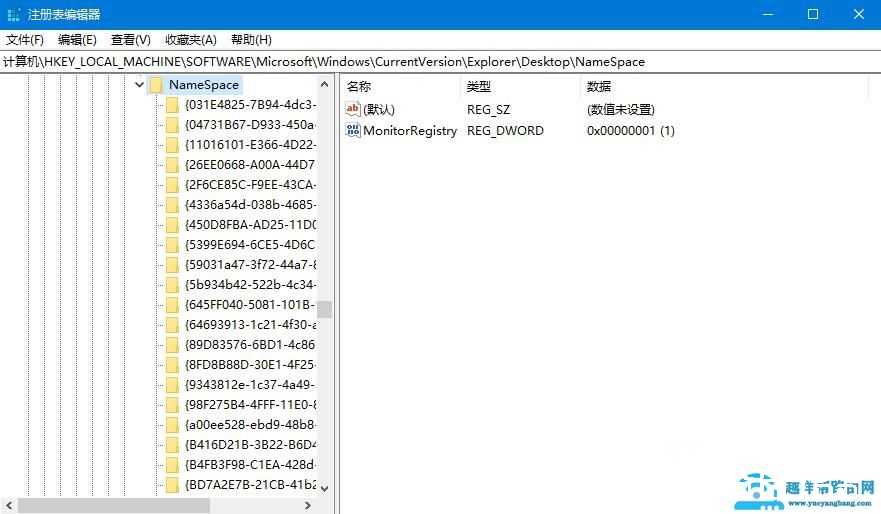Collapse the NameSpace tree node
This screenshot has height=514, width=881.
[x=139, y=85]
